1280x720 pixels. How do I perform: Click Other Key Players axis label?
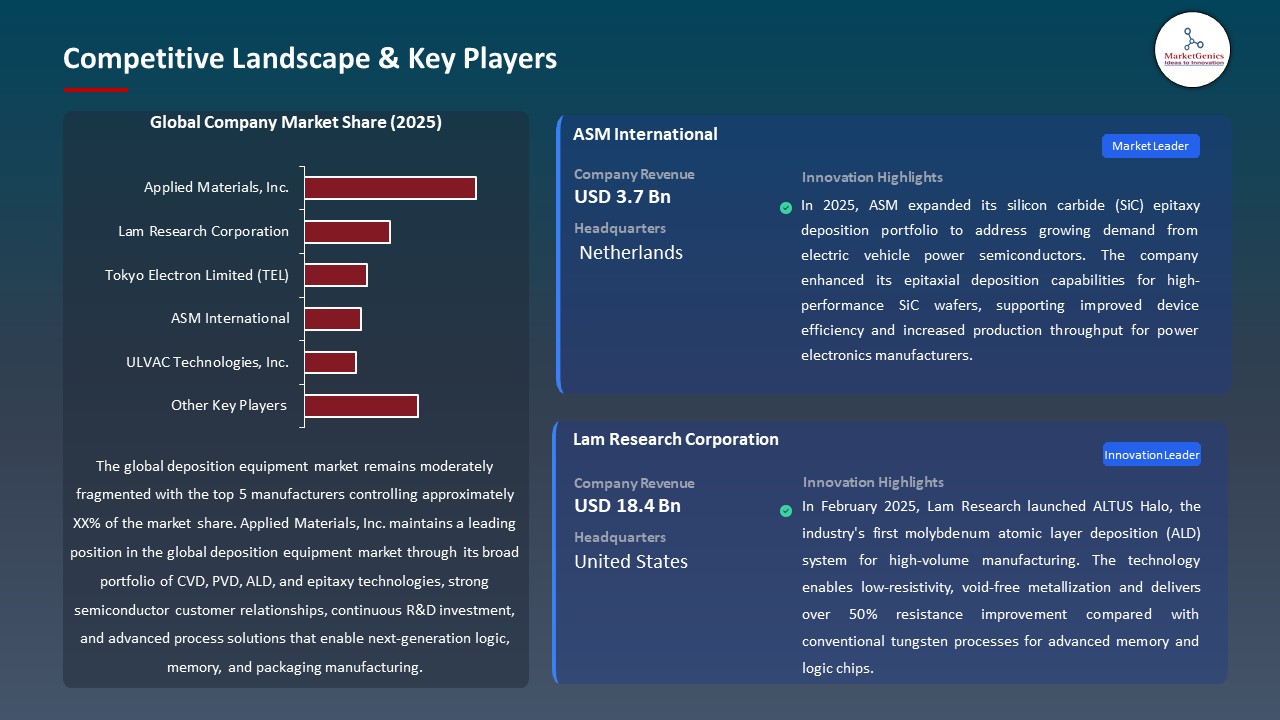229,406
